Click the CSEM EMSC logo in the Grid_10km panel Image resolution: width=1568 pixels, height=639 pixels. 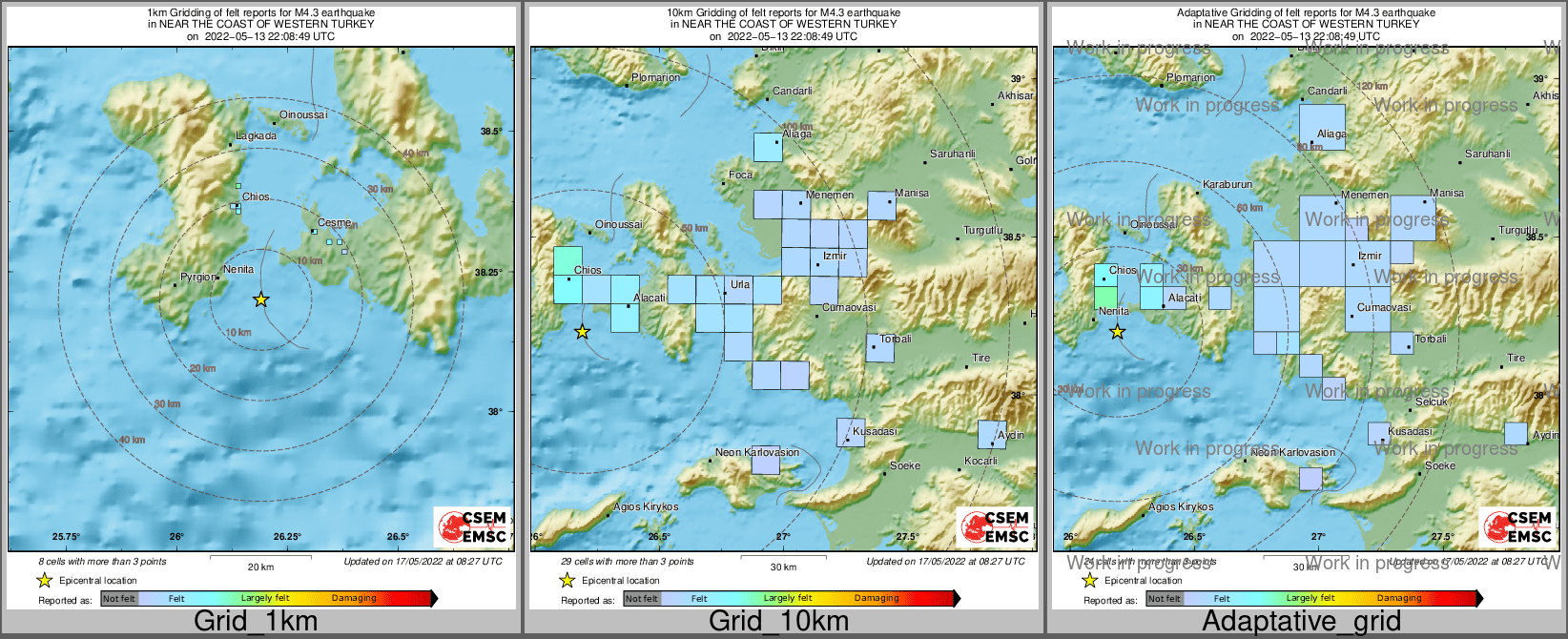(x=995, y=526)
